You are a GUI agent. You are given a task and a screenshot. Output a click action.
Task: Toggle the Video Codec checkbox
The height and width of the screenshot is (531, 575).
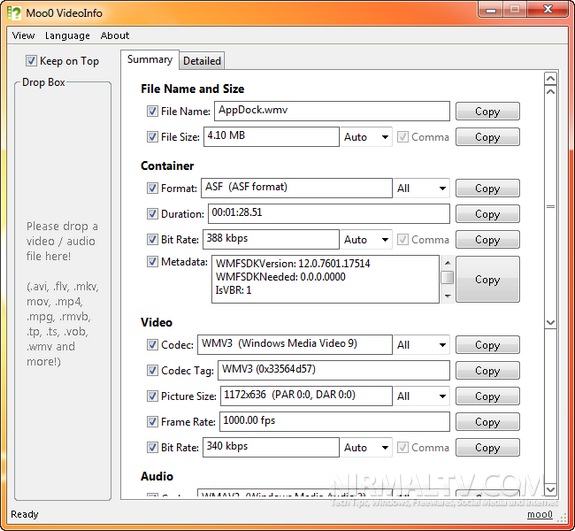(152, 345)
